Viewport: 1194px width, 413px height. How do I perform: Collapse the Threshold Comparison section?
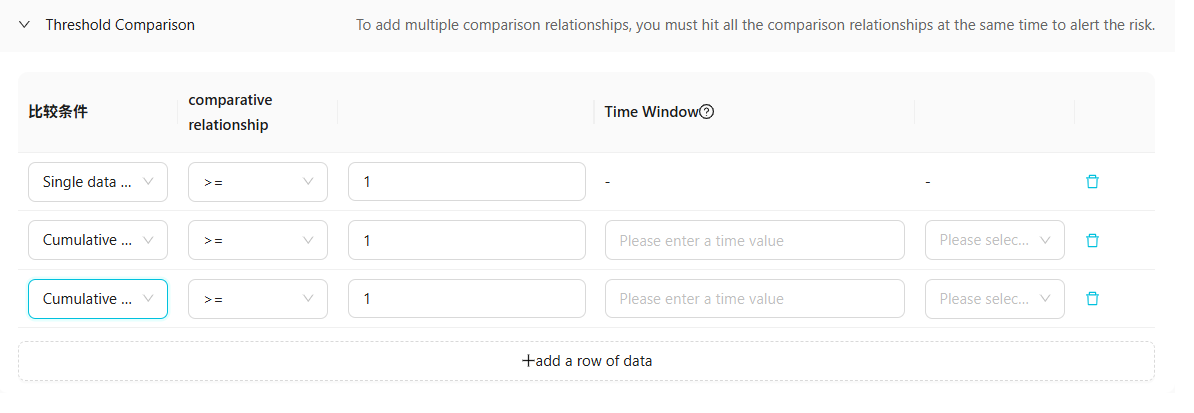(25, 24)
